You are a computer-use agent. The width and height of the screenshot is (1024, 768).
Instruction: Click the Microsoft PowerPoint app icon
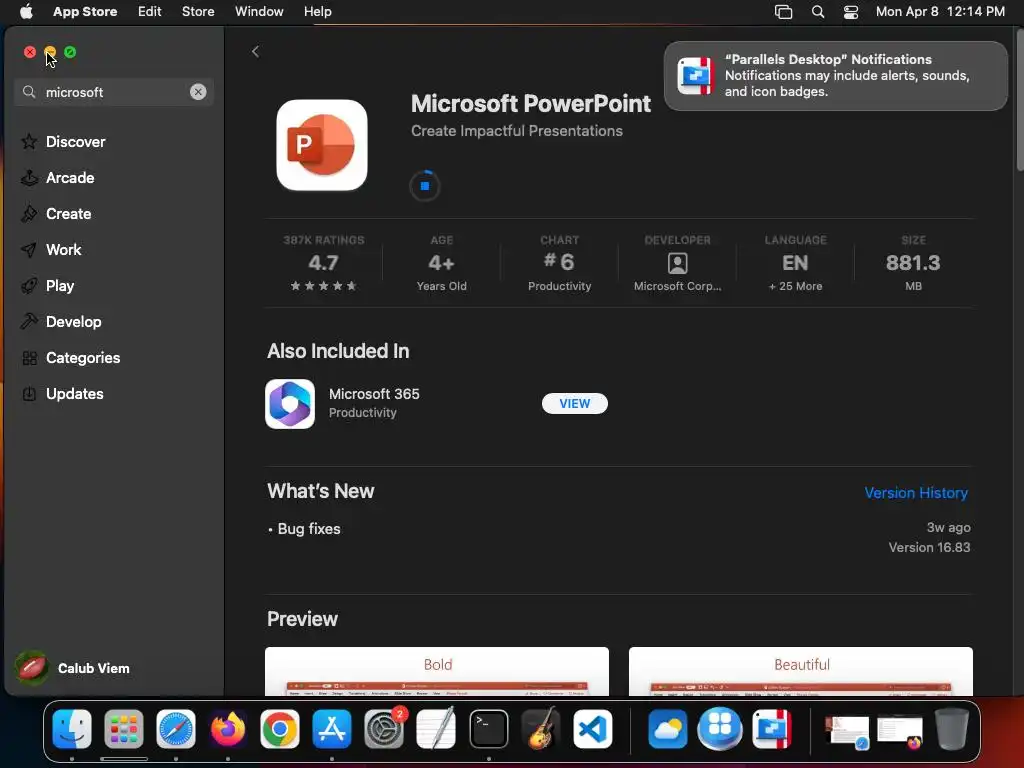pos(322,145)
